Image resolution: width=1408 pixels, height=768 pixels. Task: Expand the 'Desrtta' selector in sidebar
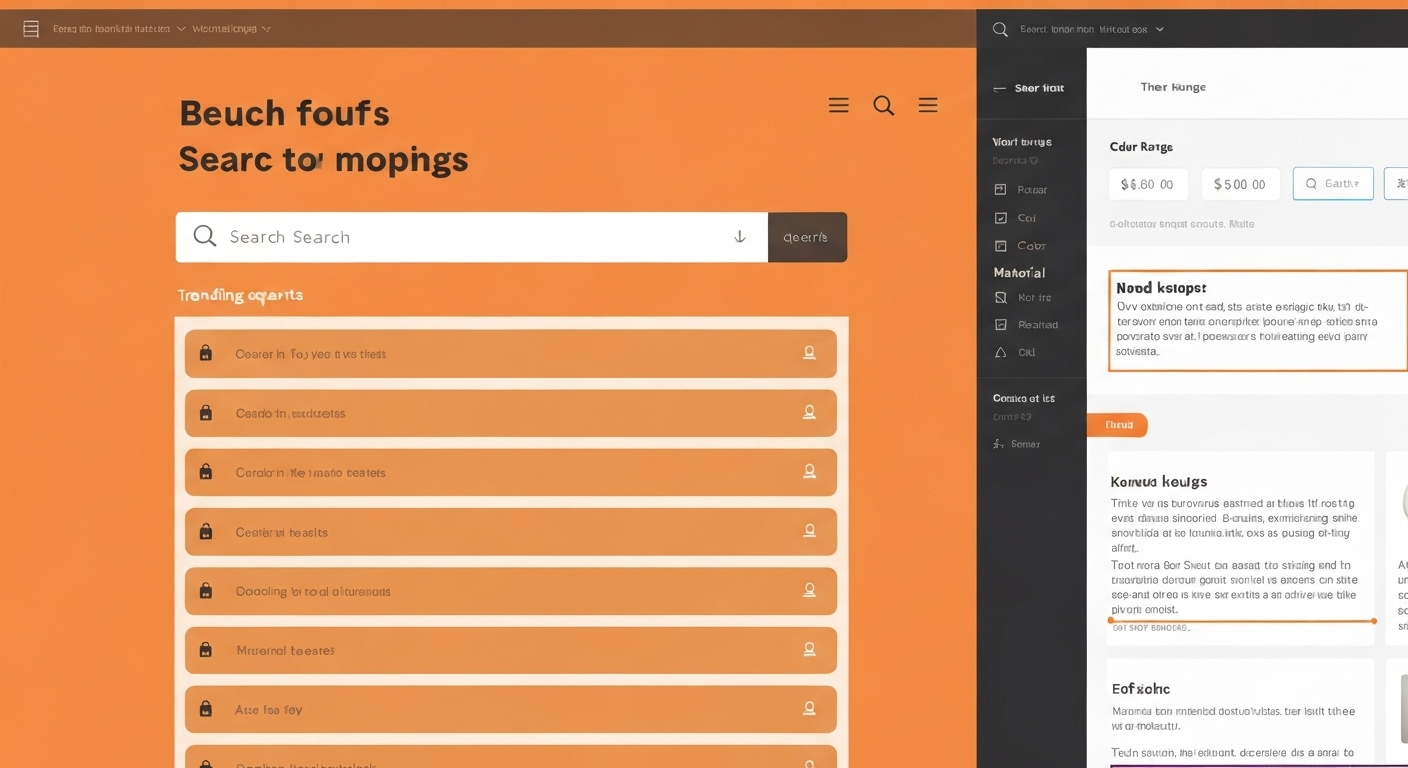pyautogui.click(x=1015, y=160)
